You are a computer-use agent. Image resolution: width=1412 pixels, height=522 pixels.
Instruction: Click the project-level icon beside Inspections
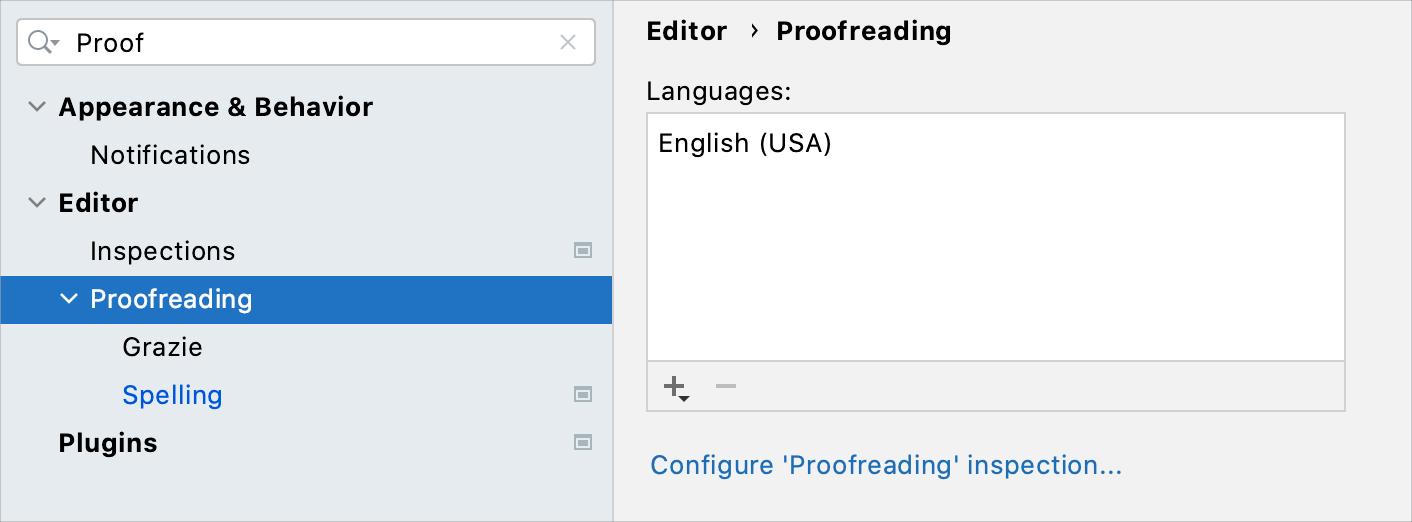[583, 251]
